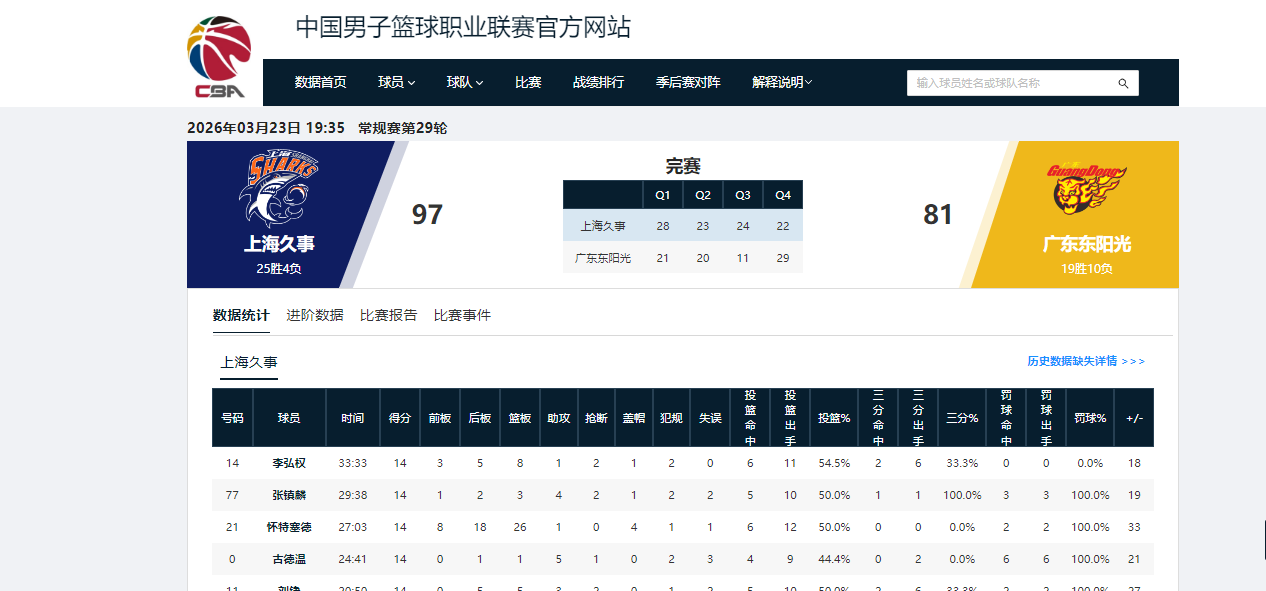Screen dimensions: 1266x591
Task: Switch to the 进阶数据 tab
Action: click(314, 315)
